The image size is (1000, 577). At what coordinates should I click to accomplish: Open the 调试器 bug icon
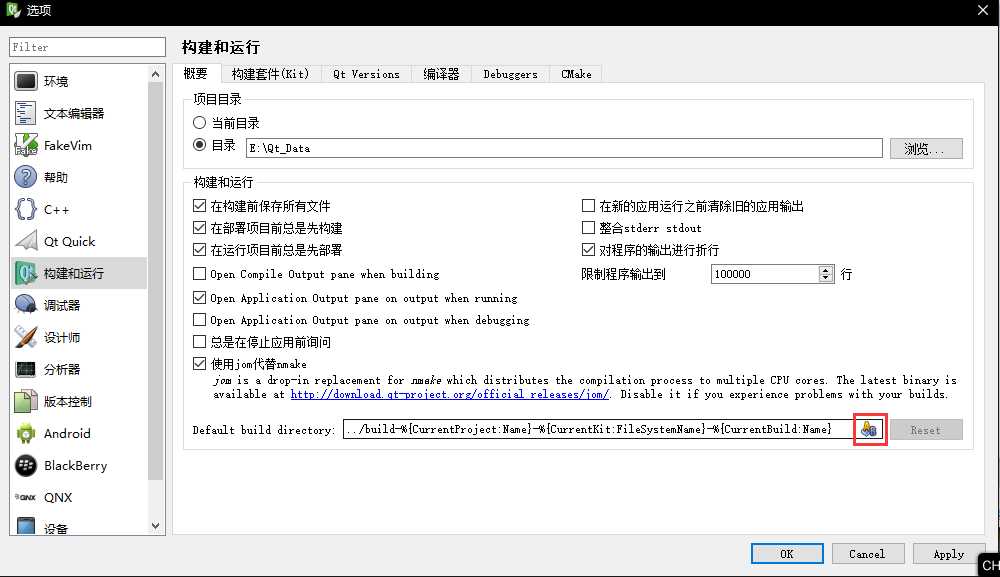pyautogui.click(x=26, y=305)
